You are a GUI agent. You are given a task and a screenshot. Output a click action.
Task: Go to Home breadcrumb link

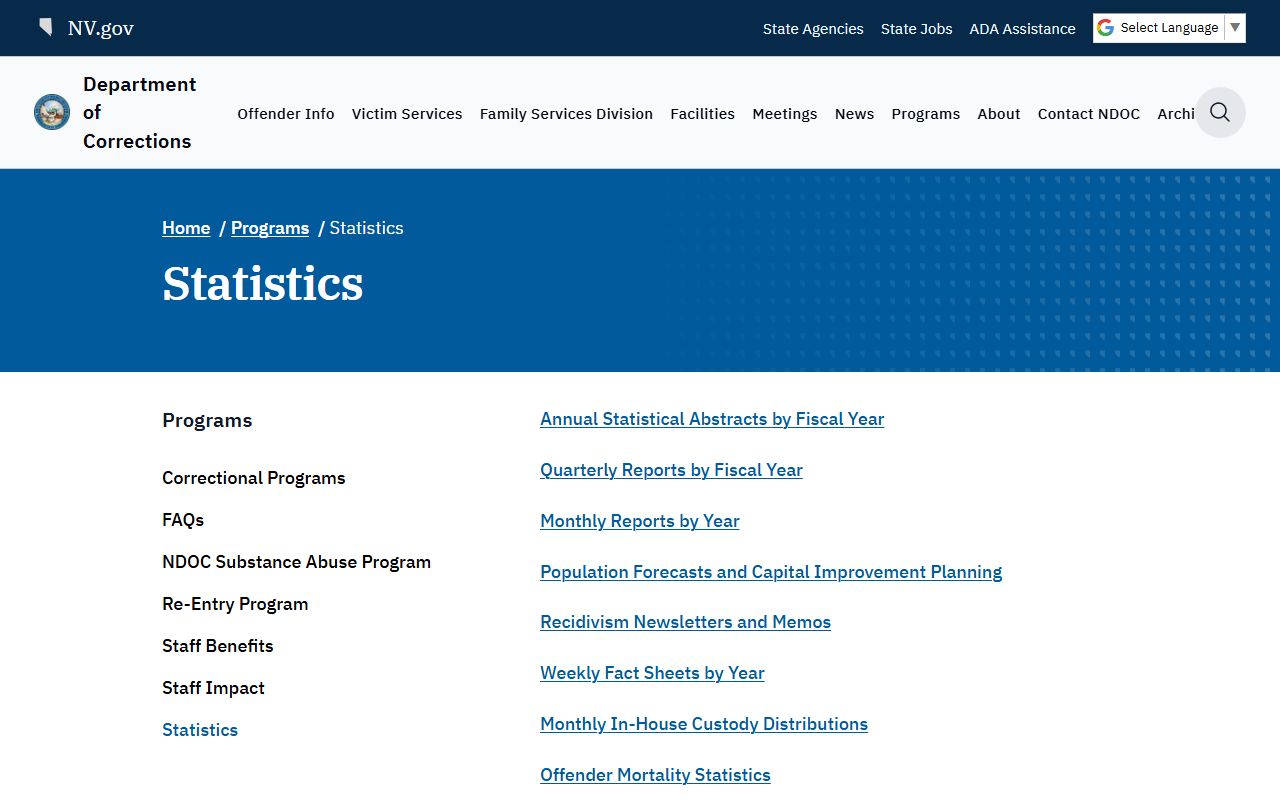(x=186, y=228)
